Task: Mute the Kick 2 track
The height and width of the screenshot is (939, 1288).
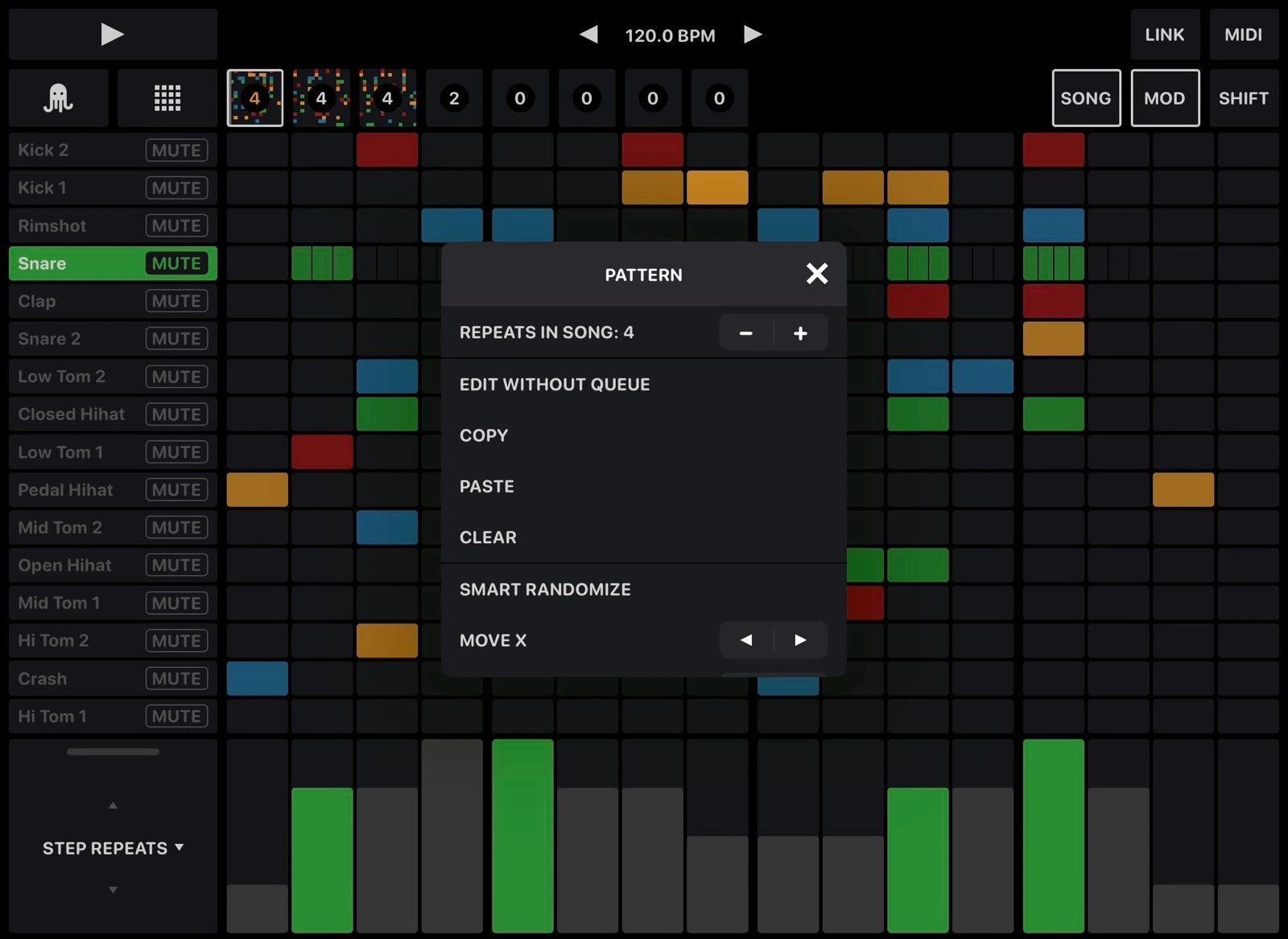Action: pyautogui.click(x=176, y=150)
